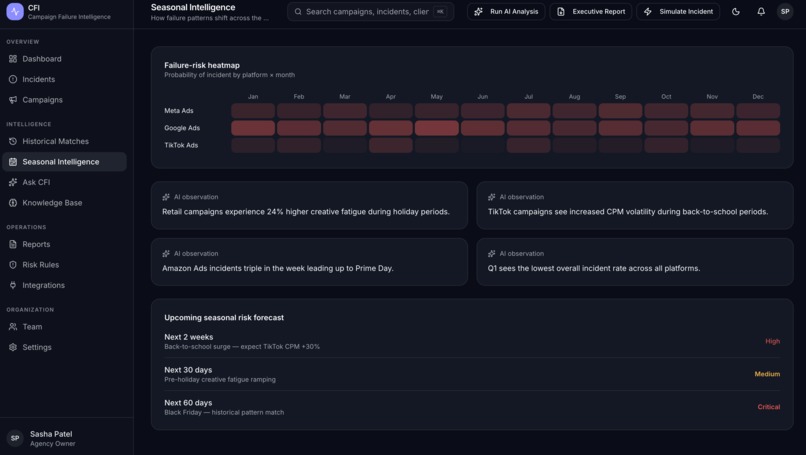
Task: Click Next 30 days forecast title
Action: 188,370
